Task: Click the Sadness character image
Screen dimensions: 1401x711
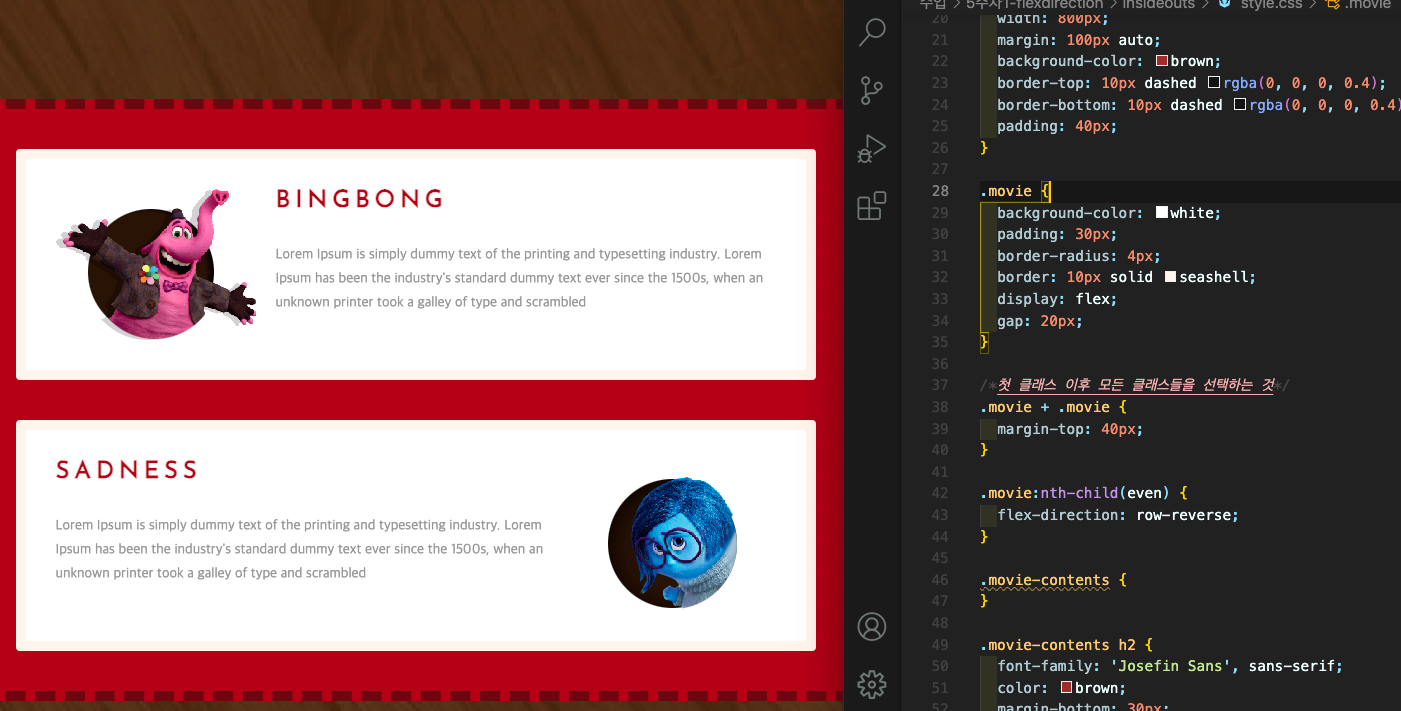Action: point(673,543)
